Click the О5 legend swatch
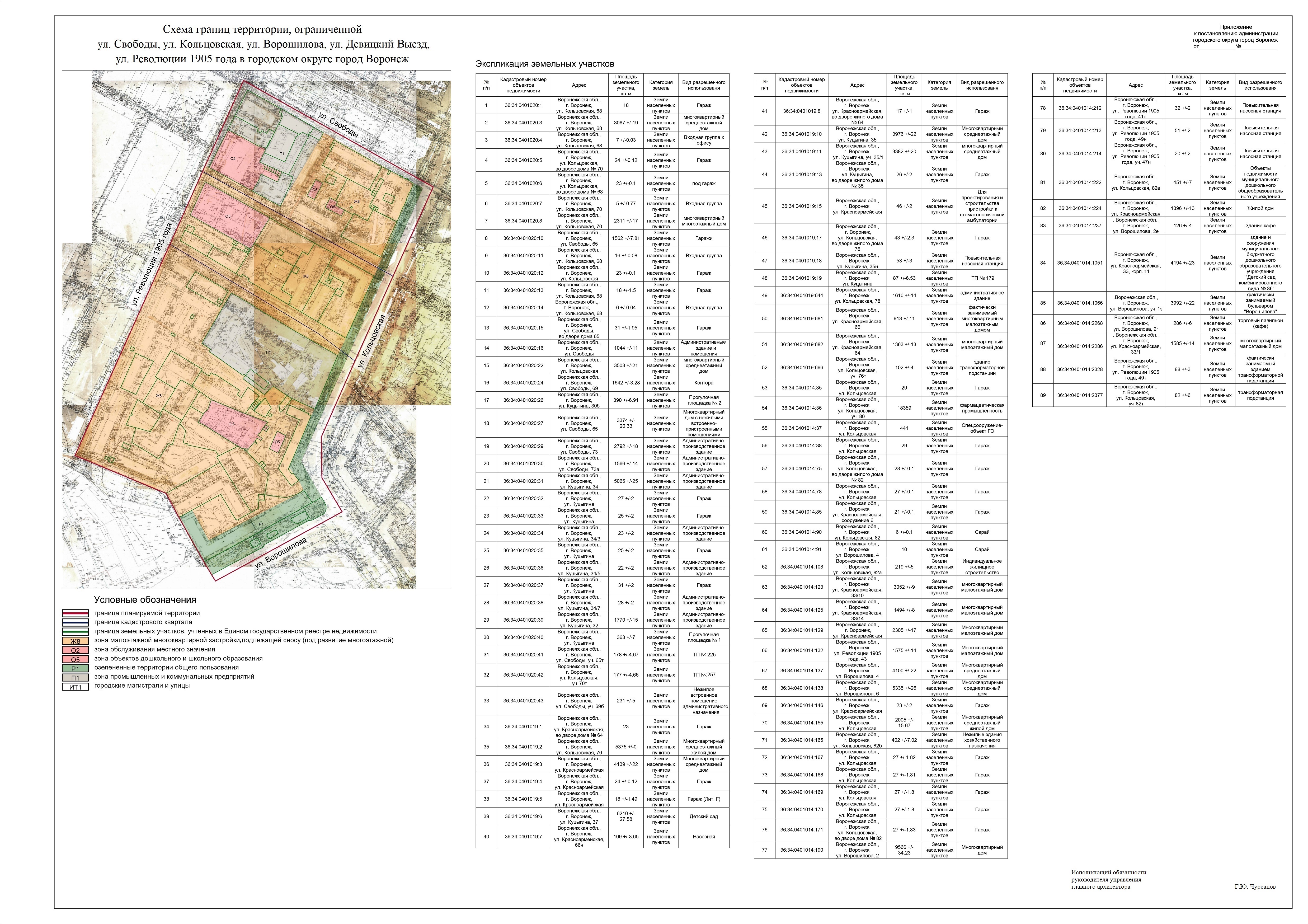 (75, 659)
